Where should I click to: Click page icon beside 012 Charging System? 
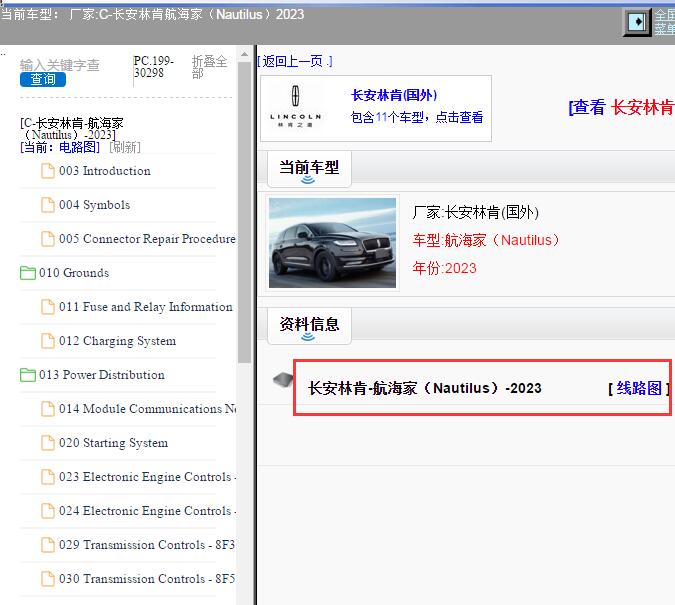(x=48, y=341)
